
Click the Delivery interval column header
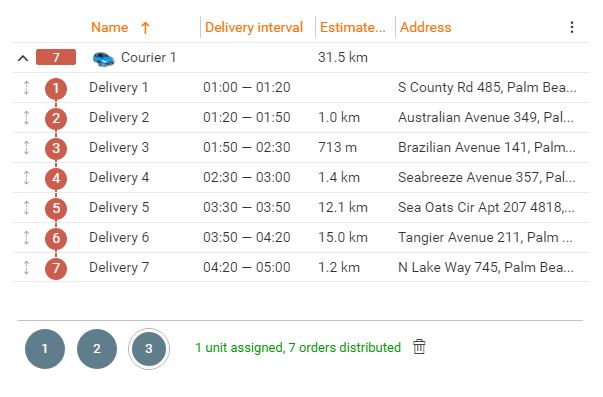tap(254, 27)
